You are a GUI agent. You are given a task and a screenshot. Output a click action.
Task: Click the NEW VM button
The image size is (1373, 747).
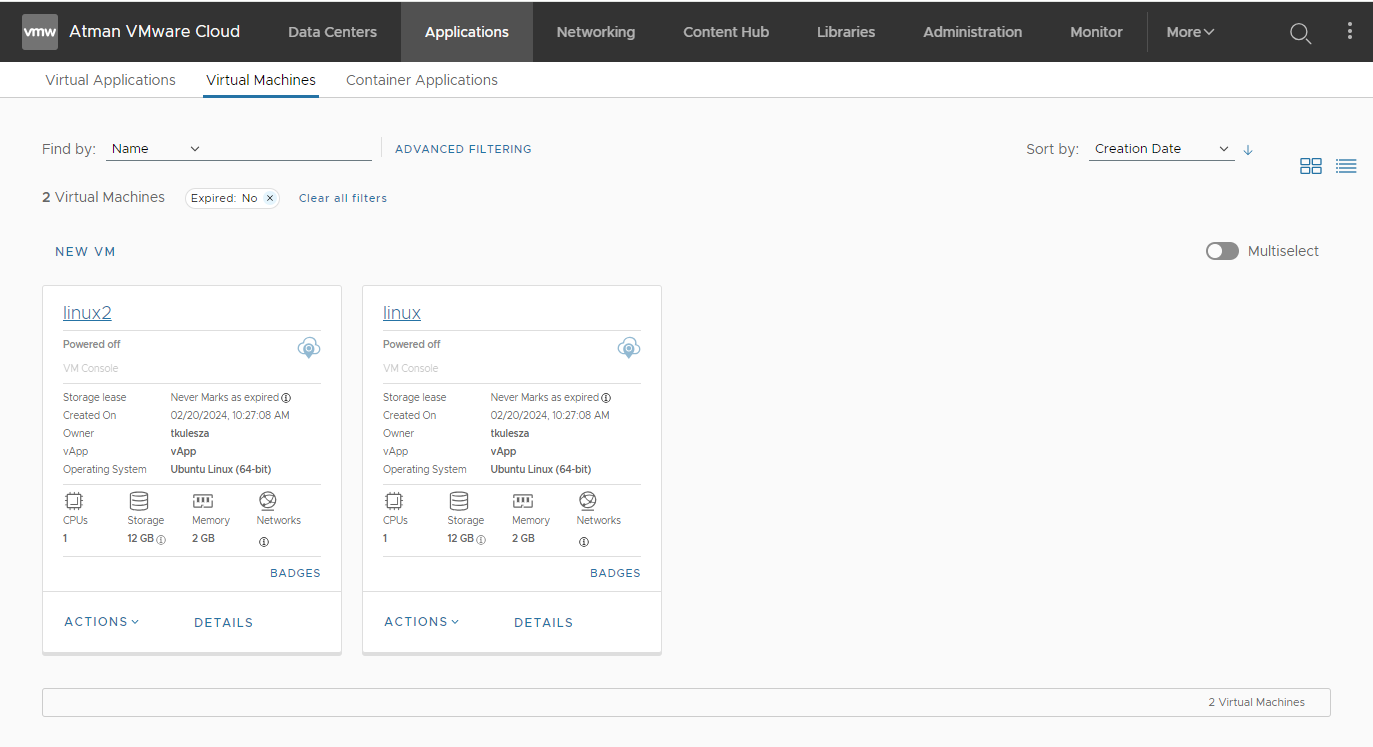point(85,252)
